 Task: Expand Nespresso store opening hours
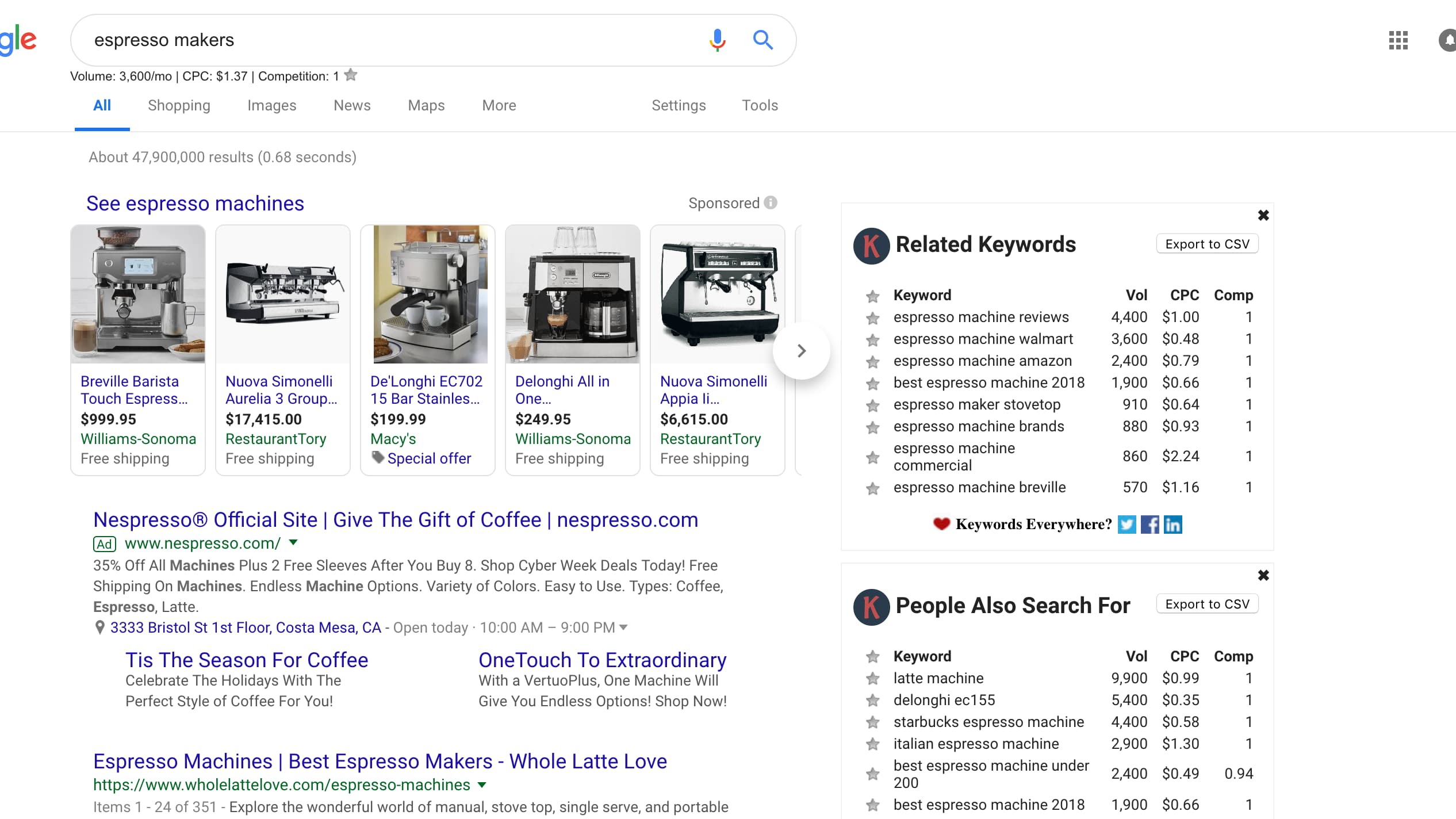pyautogui.click(x=623, y=627)
